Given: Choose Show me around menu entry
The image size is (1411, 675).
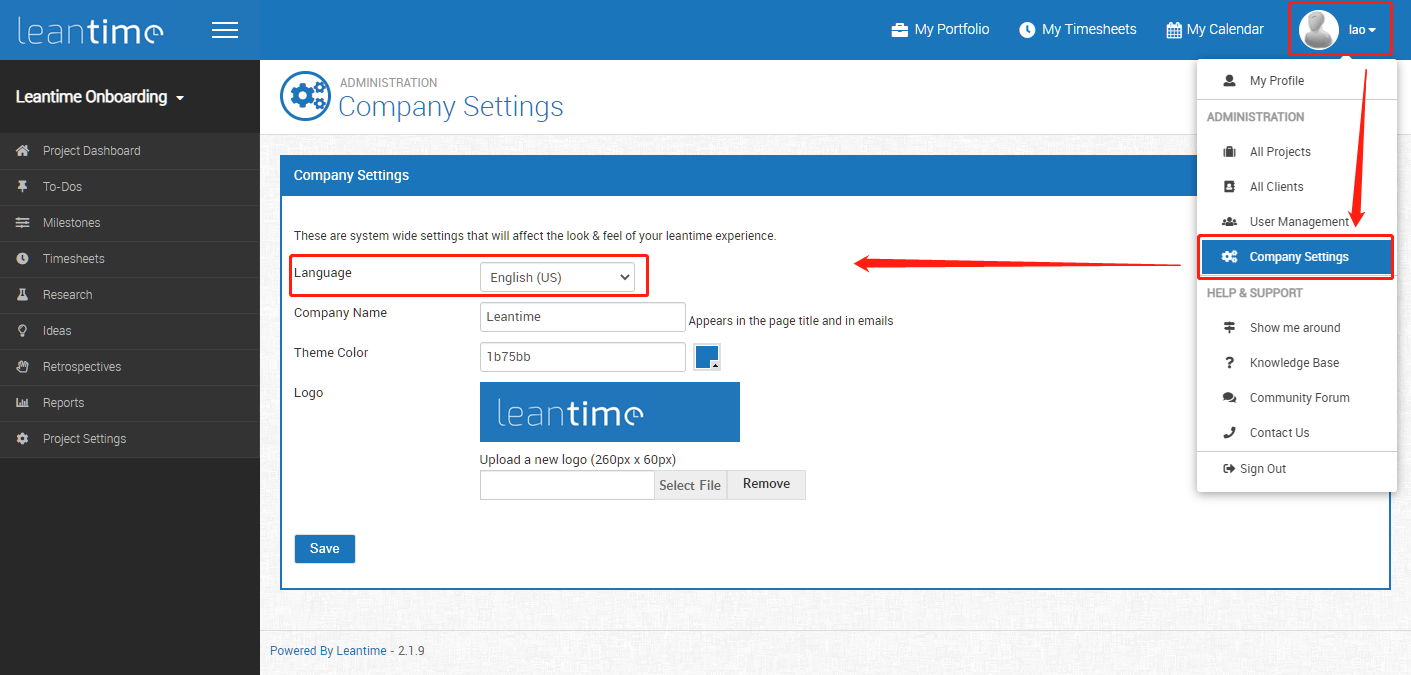Looking at the screenshot, I should coord(1297,328).
